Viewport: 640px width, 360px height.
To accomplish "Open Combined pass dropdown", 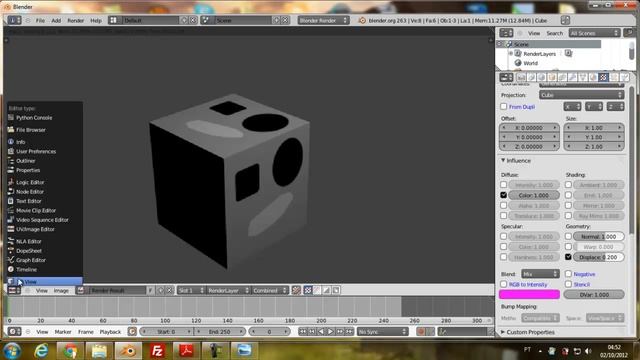I will (270, 290).
